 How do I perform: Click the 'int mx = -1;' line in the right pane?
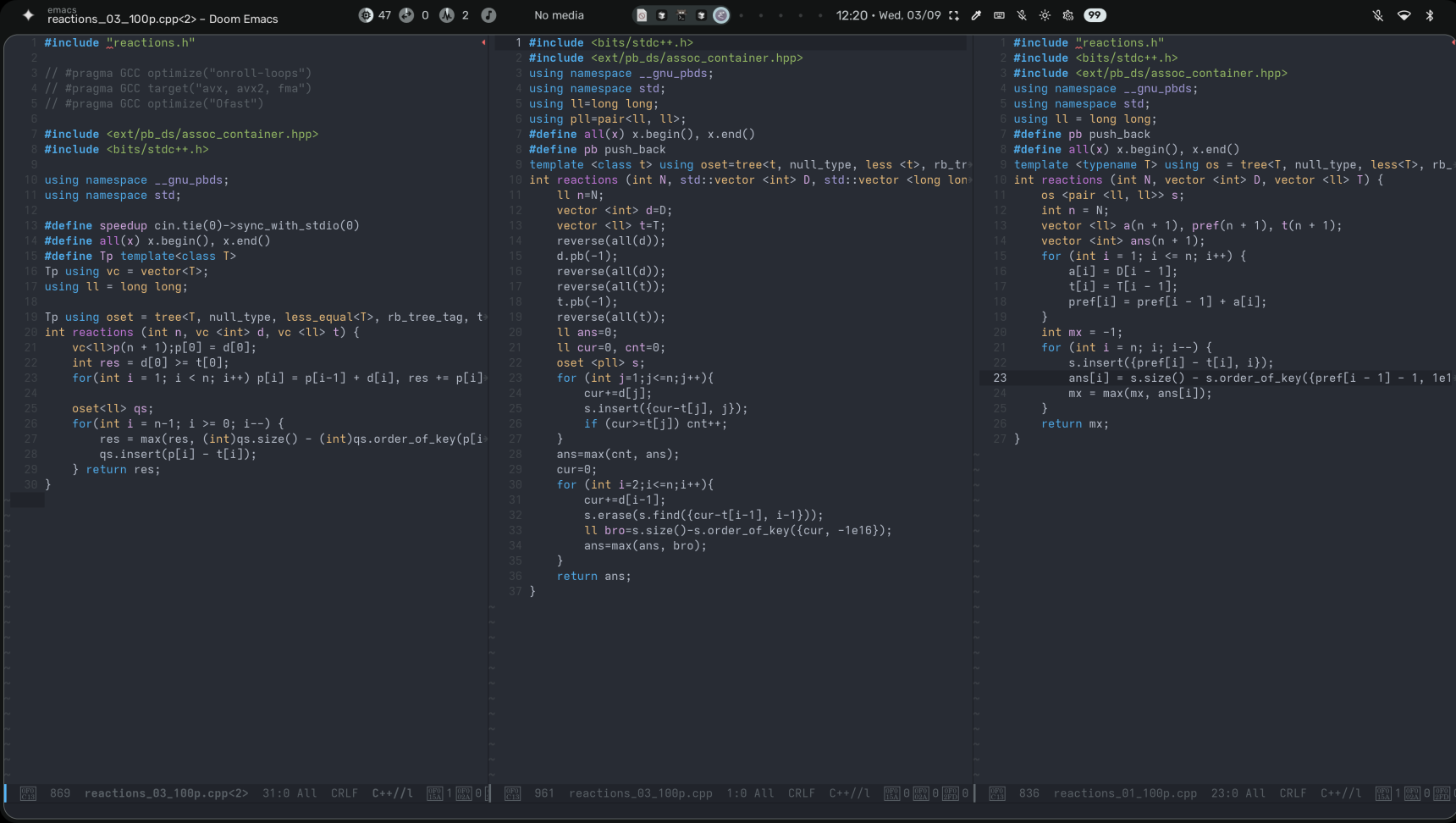coord(1082,332)
